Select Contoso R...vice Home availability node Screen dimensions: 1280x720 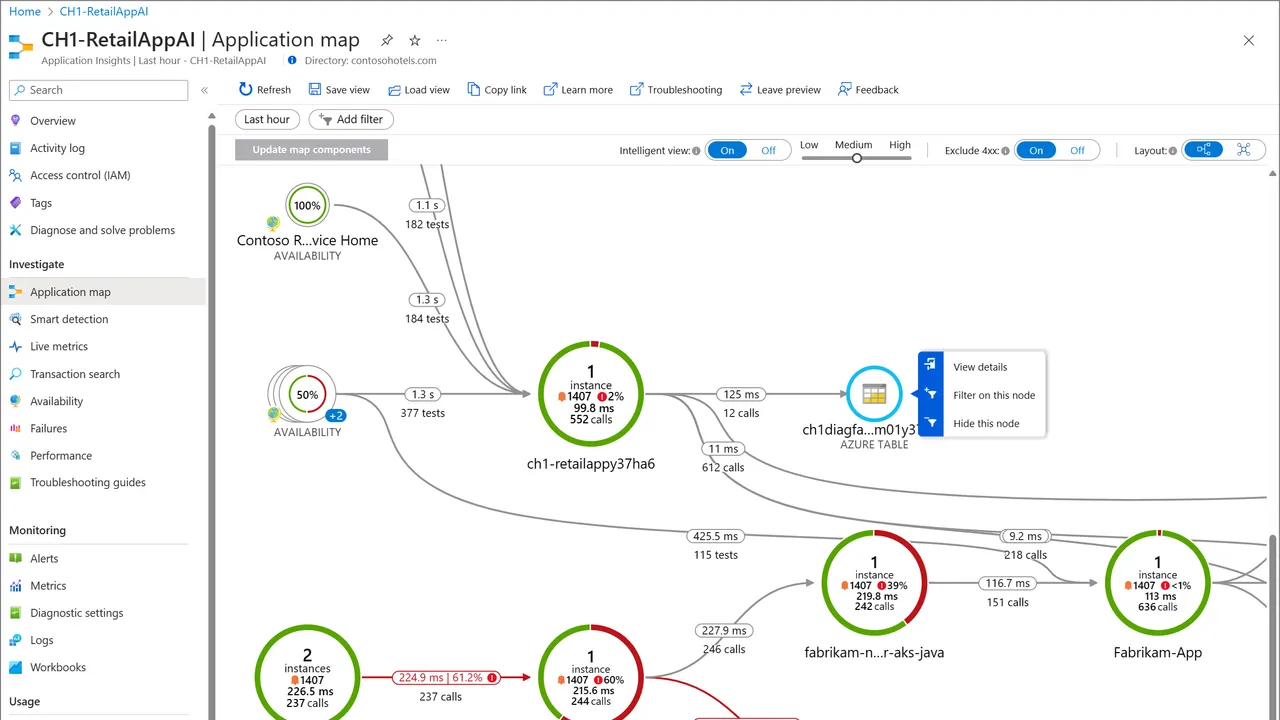[307, 206]
